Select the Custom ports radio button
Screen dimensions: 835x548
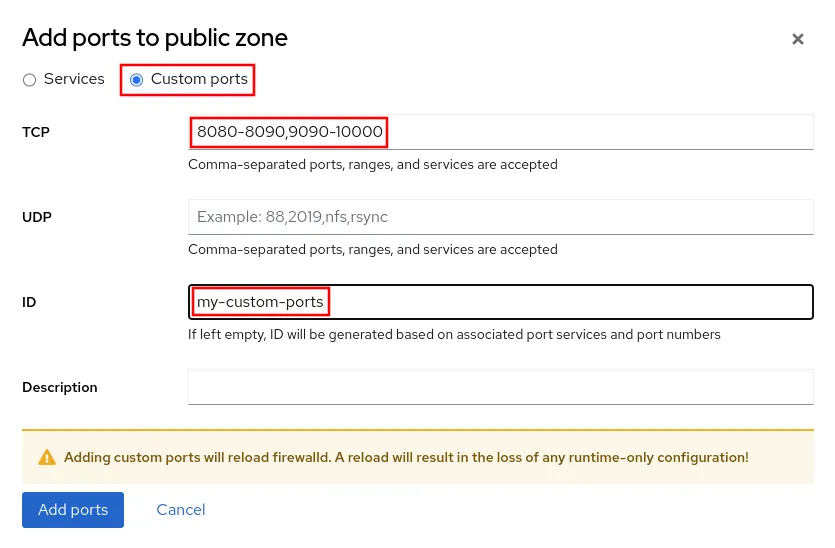coord(136,80)
